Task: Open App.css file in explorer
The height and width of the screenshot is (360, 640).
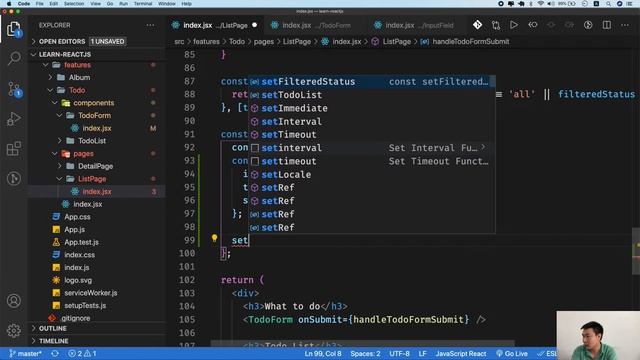Action: (77, 217)
